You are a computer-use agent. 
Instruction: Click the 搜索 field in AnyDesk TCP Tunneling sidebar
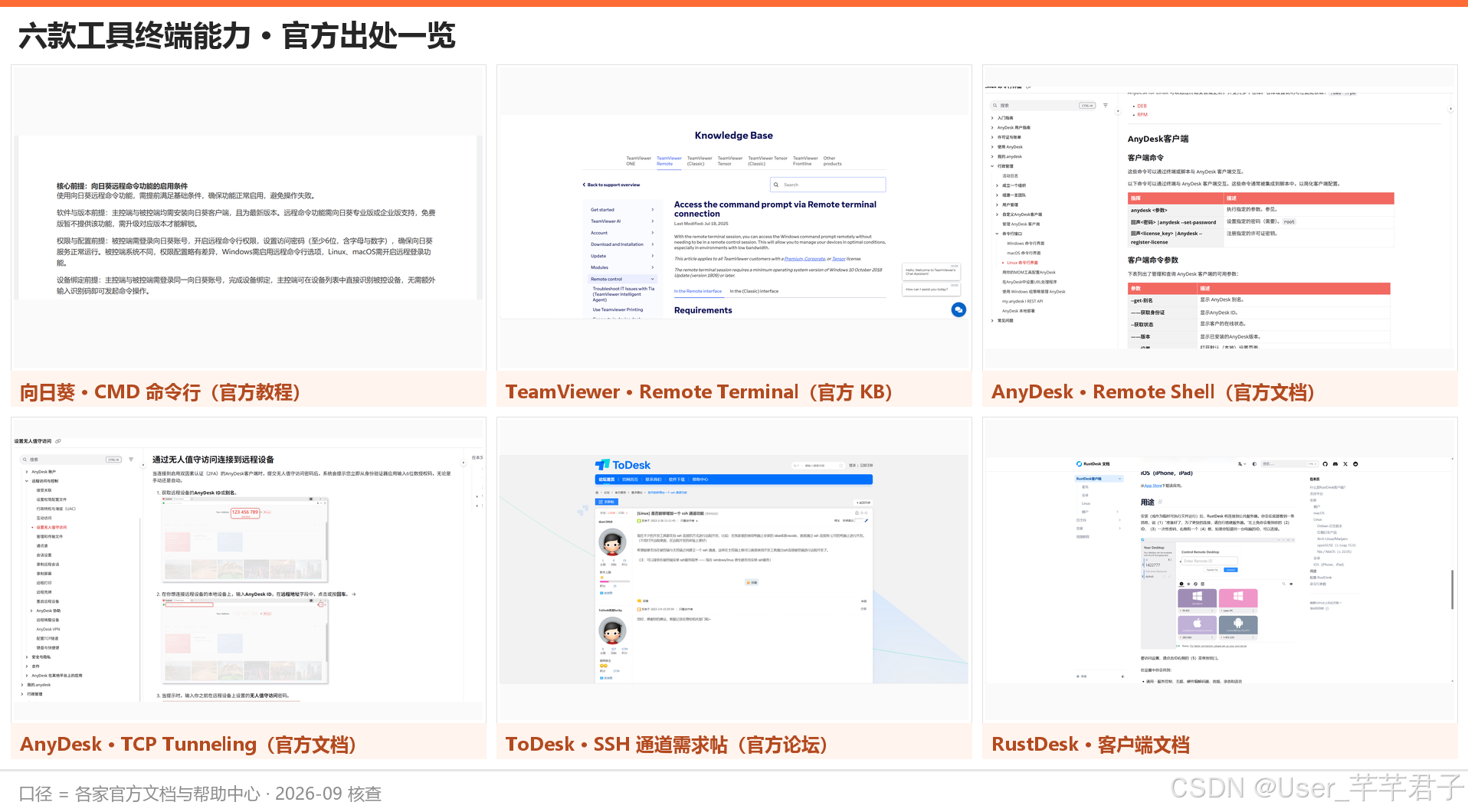coord(71,460)
